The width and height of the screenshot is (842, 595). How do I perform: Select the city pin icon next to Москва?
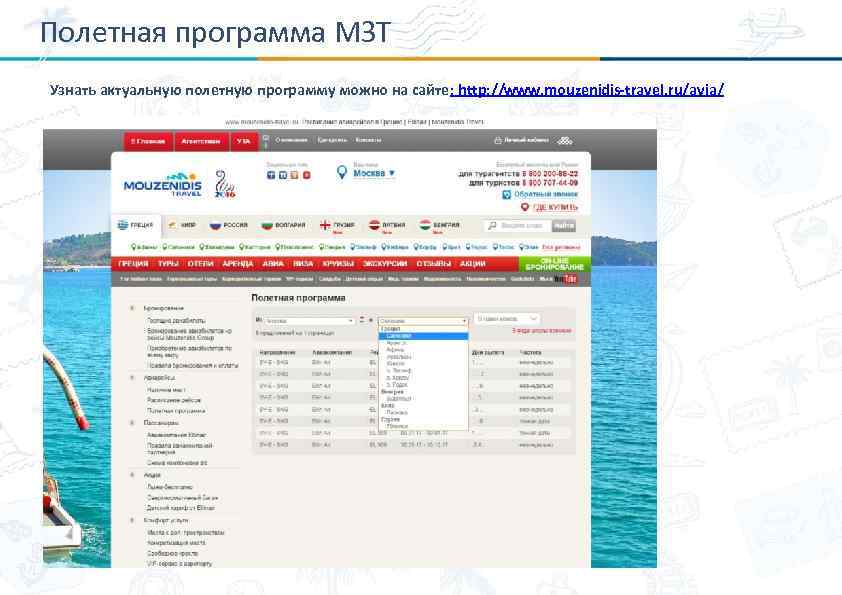pos(343,171)
